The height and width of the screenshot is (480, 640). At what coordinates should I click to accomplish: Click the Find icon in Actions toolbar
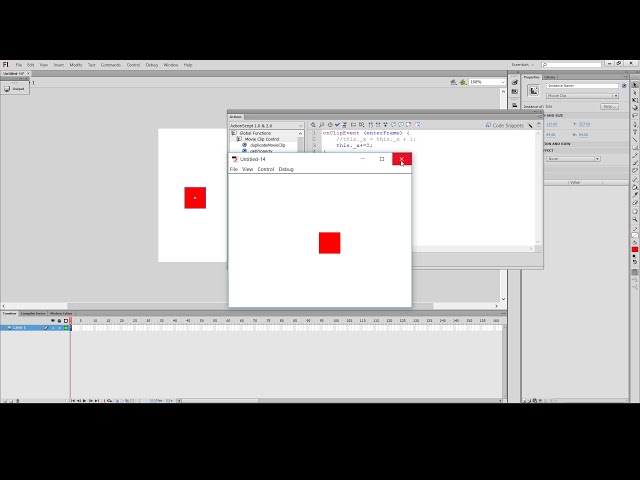(321, 125)
